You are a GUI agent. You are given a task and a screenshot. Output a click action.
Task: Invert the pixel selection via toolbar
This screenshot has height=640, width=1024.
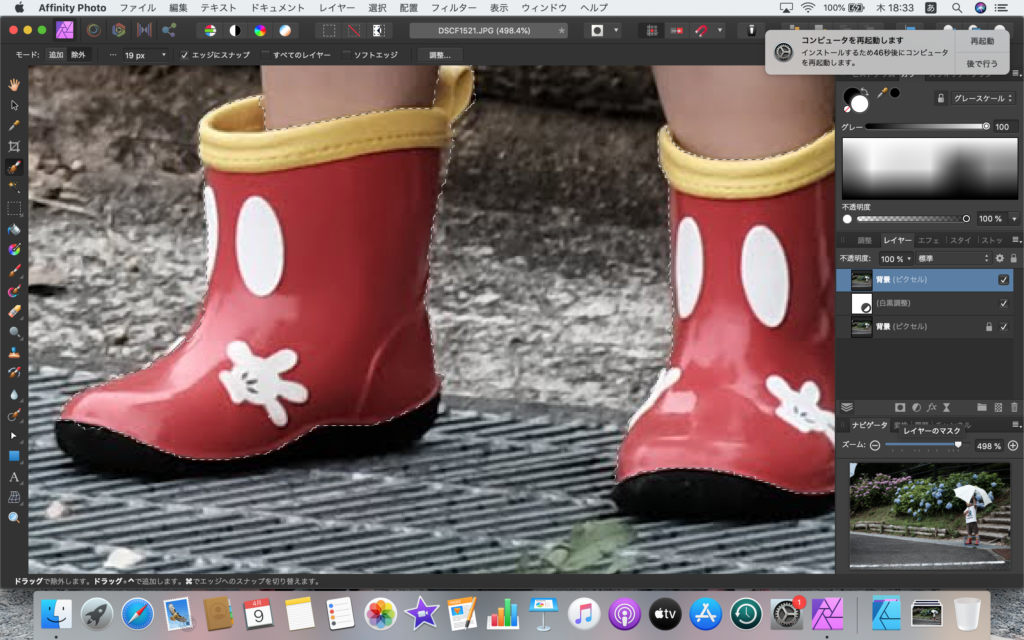(x=378, y=31)
